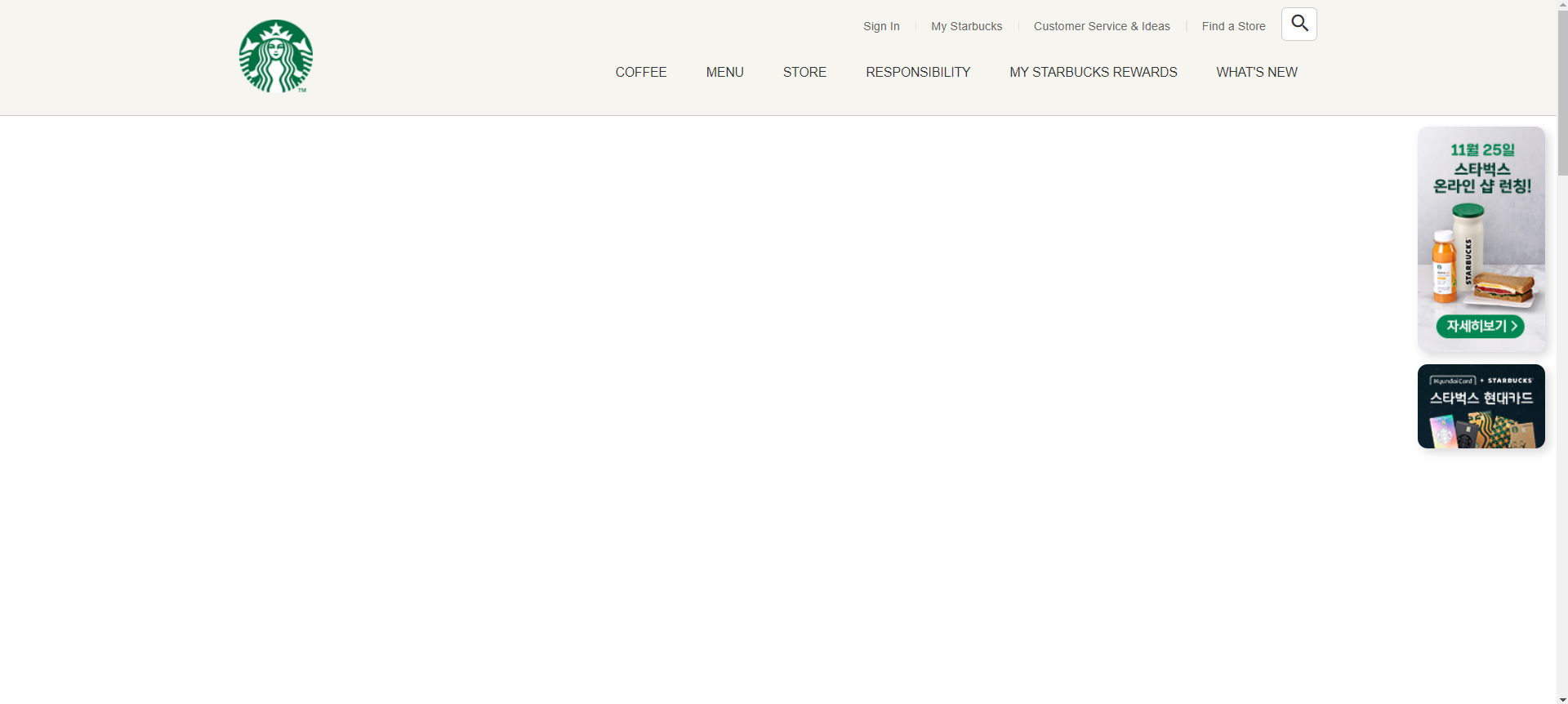Image resolution: width=1568 pixels, height=704 pixels.
Task: Open the MENU navigation item
Action: pos(724,72)
